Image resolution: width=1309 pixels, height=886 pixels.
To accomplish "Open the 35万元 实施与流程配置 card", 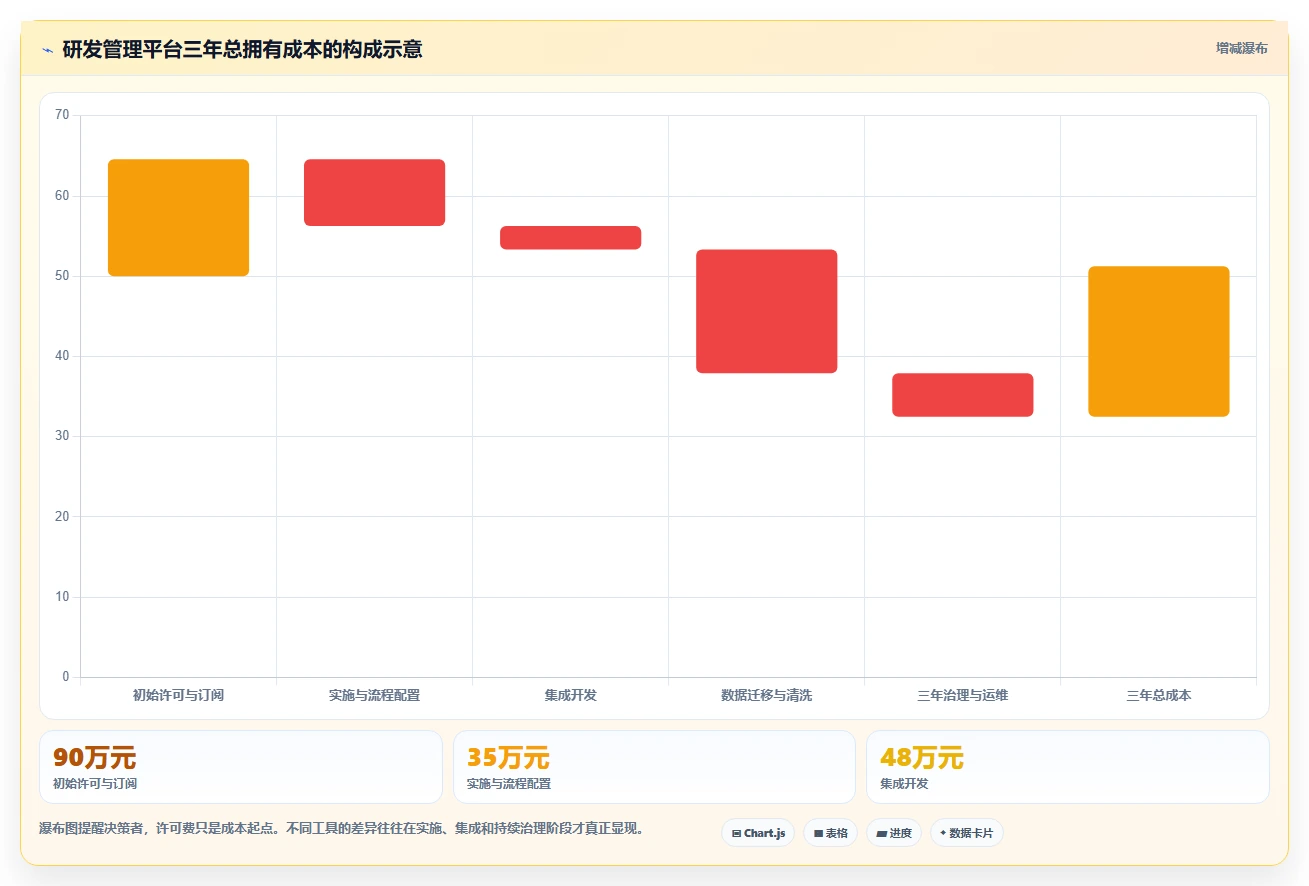I will point(654,767).
